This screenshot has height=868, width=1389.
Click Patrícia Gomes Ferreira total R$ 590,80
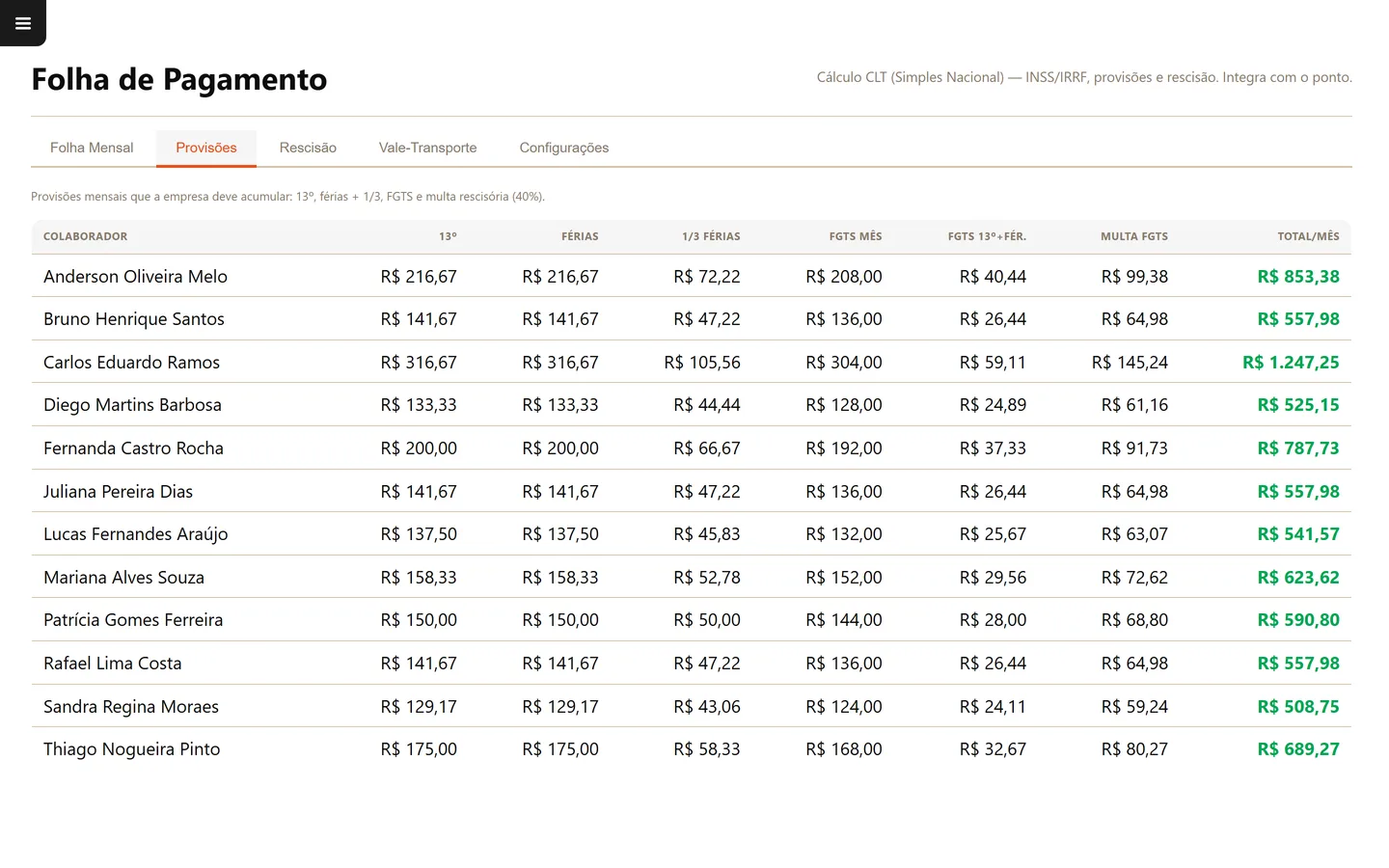point(1298,620)
